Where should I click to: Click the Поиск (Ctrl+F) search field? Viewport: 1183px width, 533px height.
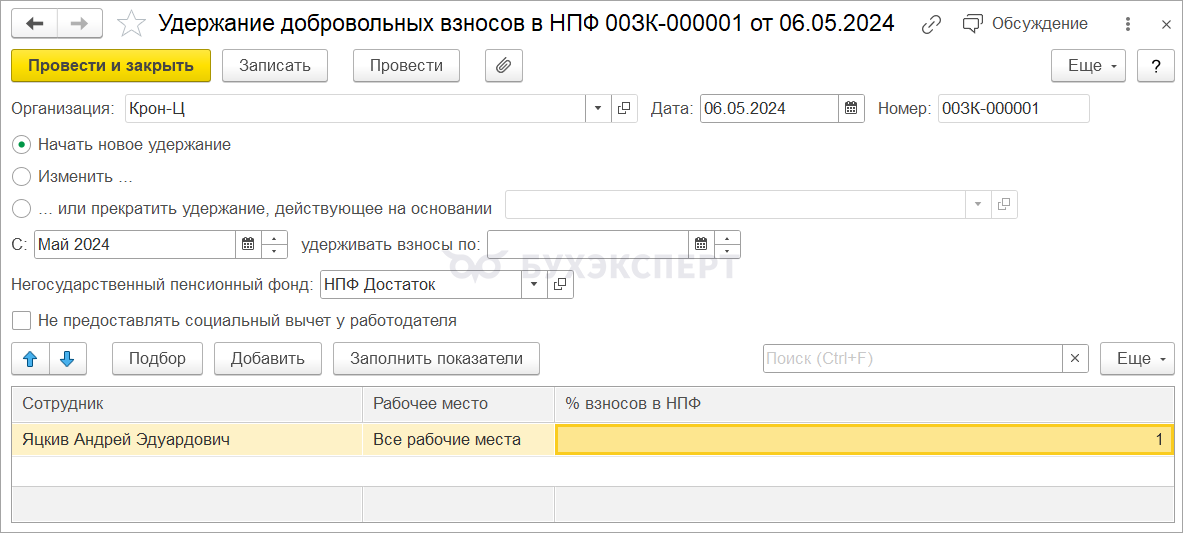(x=912, y=358)
